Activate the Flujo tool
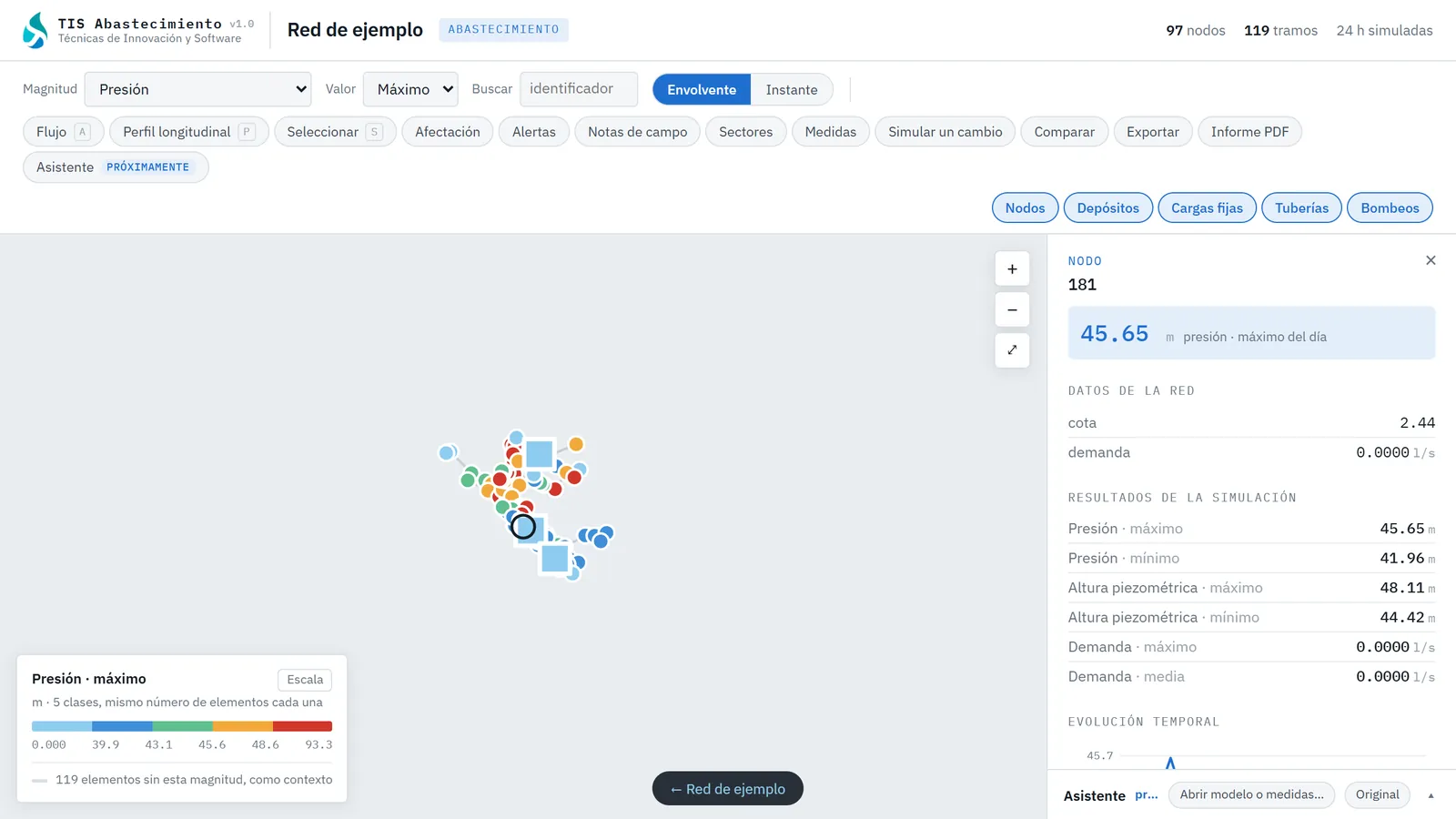This screenshot has height=819, width=1456. (x=64, y=132)
